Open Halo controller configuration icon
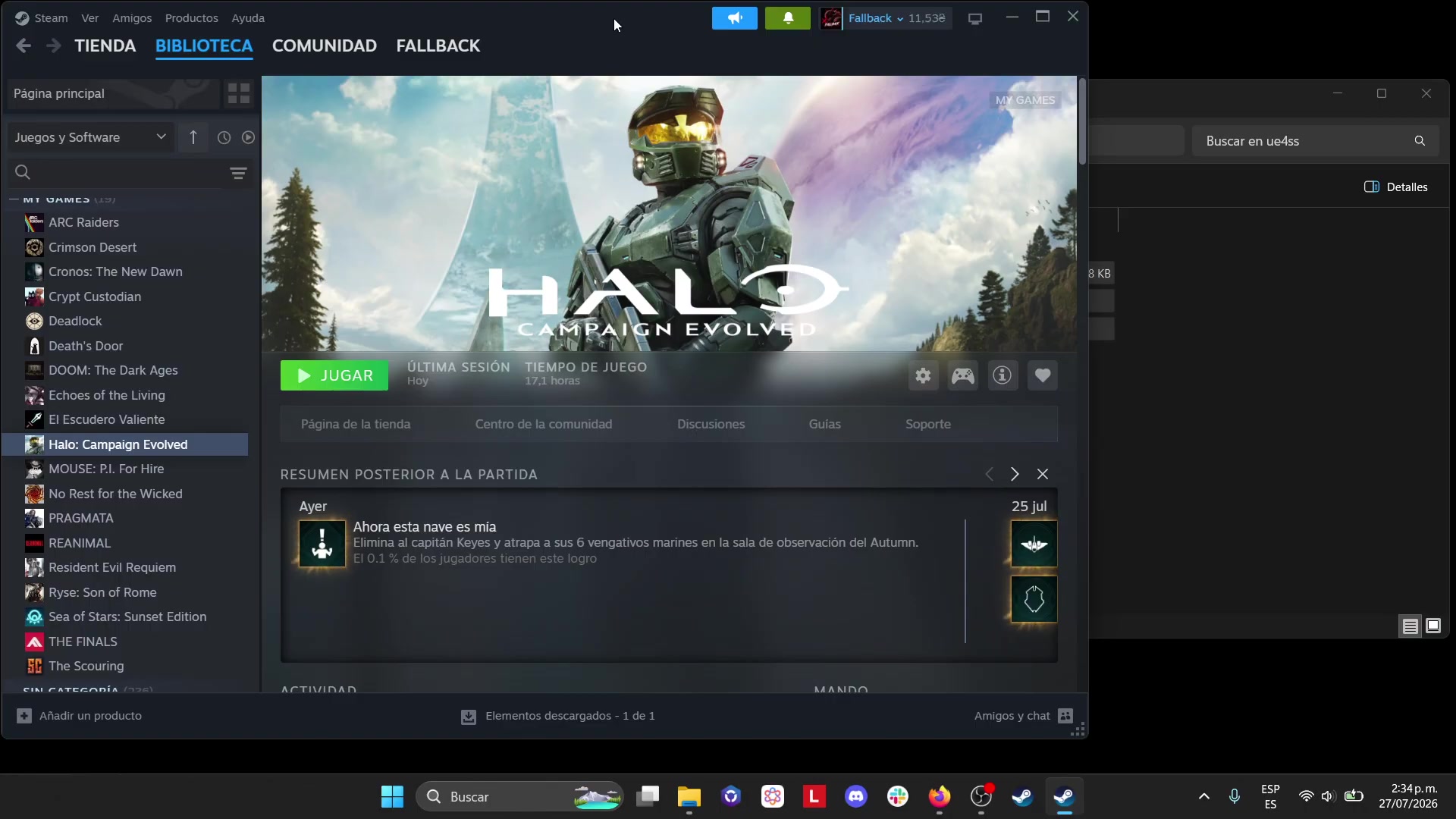This screenshot has height=819, width=1456. tap(963, 375)
